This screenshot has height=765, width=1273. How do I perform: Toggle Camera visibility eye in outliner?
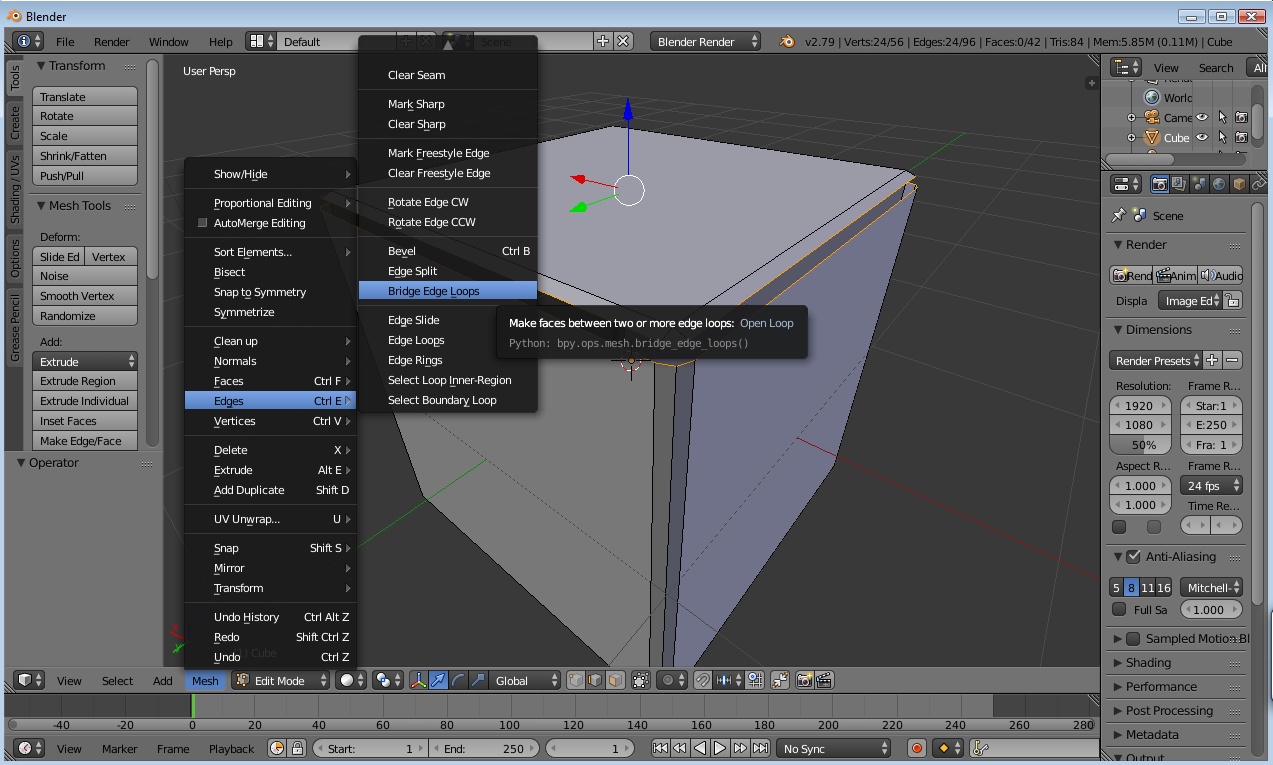[x=1202, y=117]
